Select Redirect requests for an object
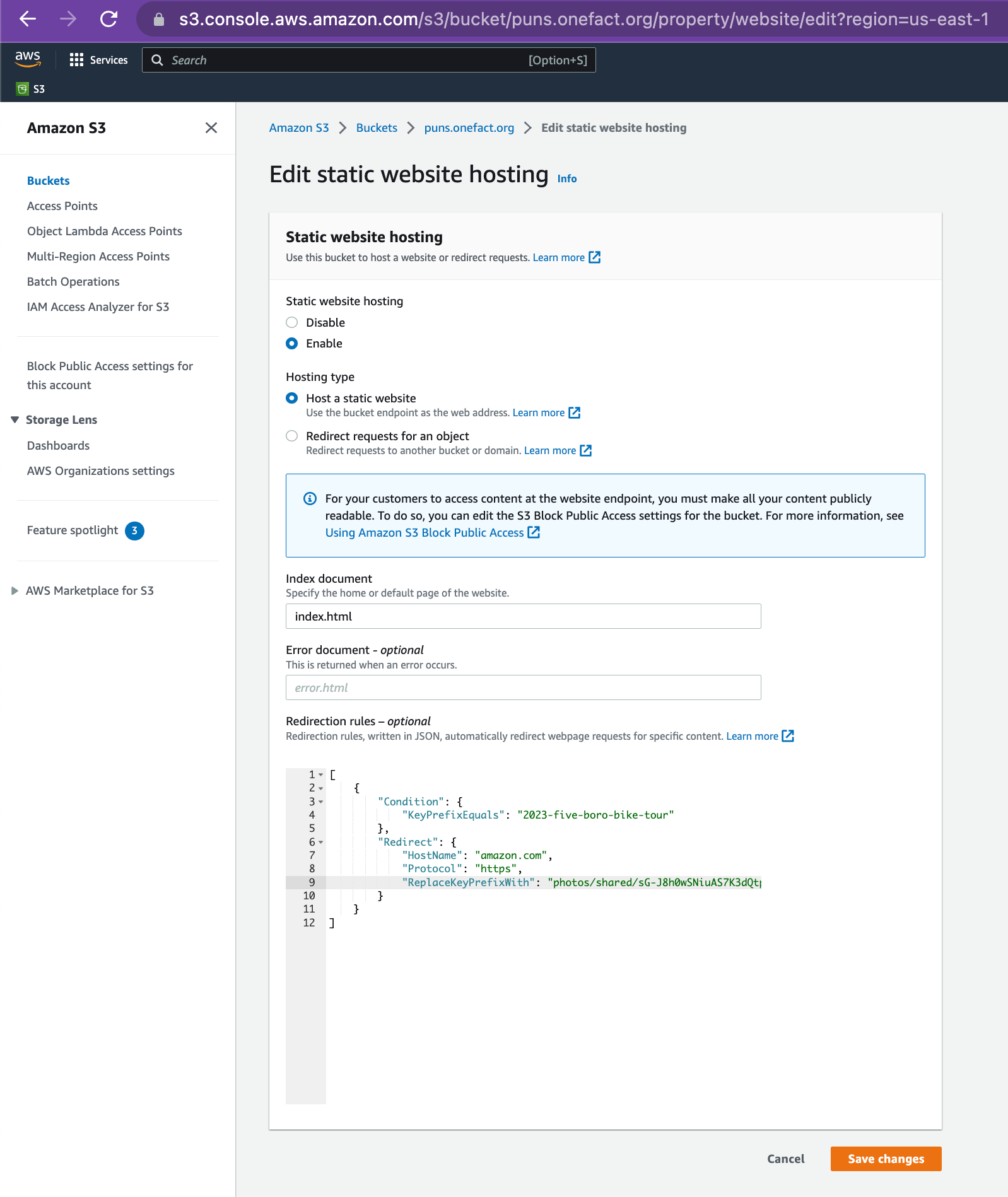 click(x=291, y=436)
